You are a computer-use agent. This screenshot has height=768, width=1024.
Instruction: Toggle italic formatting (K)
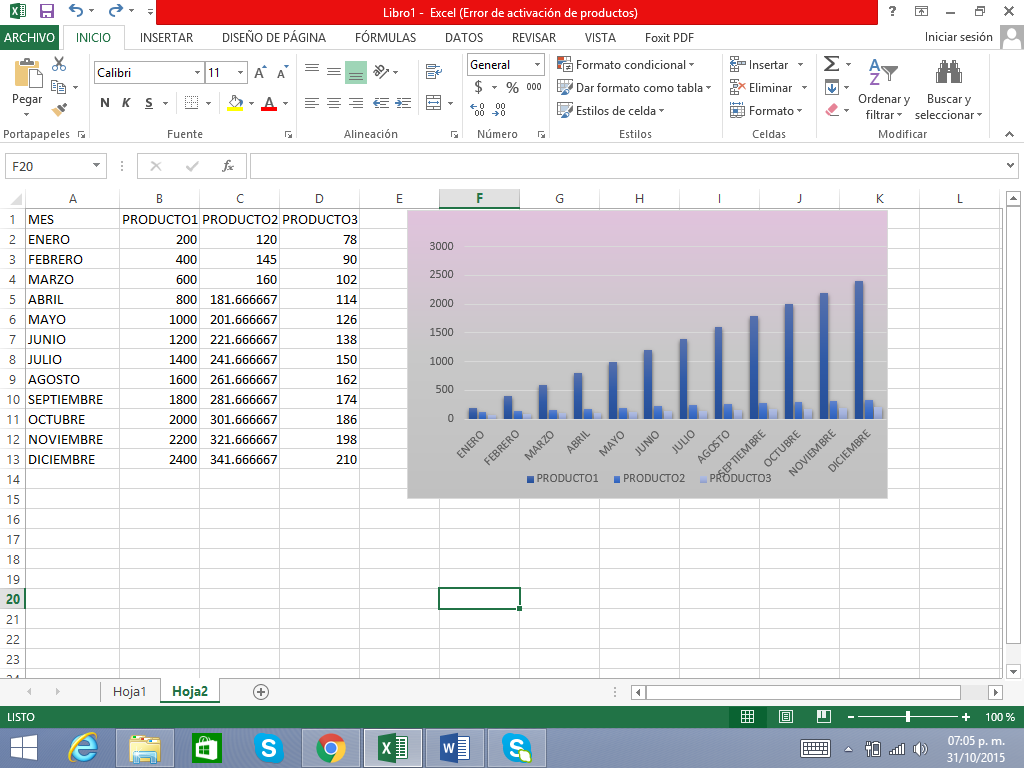point(126,103)
